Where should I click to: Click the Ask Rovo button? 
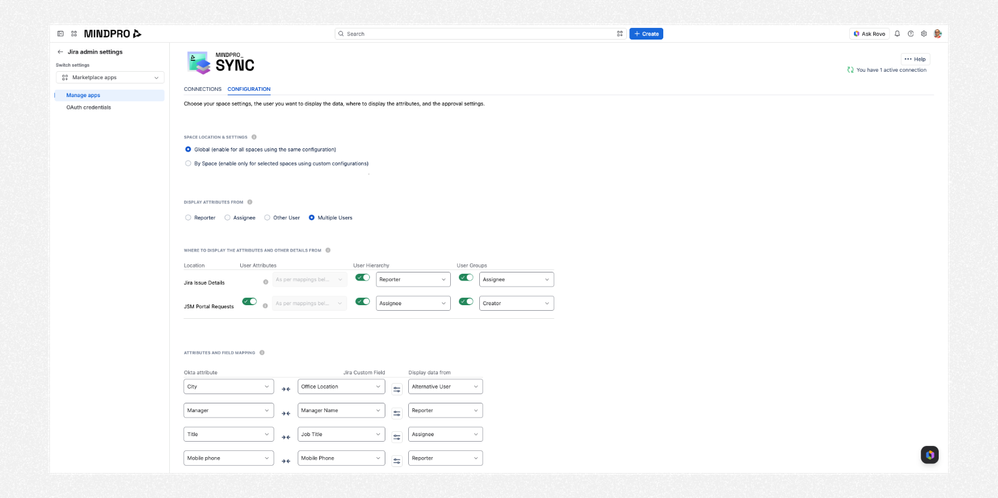click(x=869, y=34)
